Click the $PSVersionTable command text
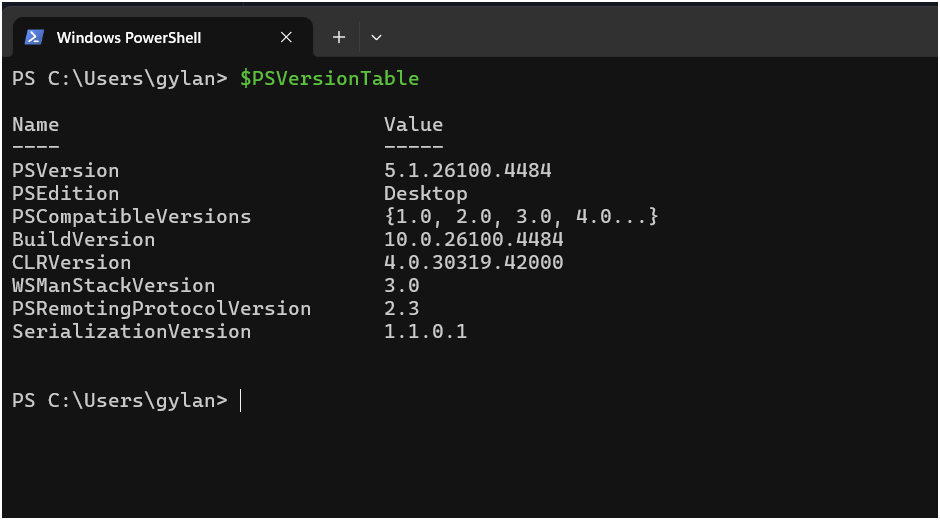This screenshot has height=520, width=940. pyautogui.click(x=329, y=79)
